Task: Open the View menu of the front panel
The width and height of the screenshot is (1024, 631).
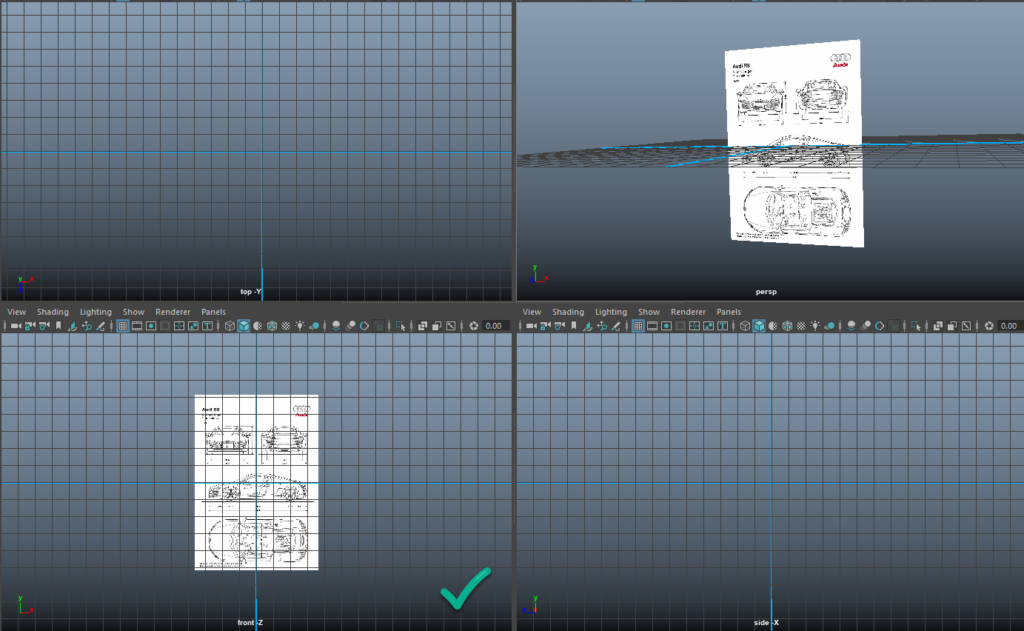Action: [16, 312]
